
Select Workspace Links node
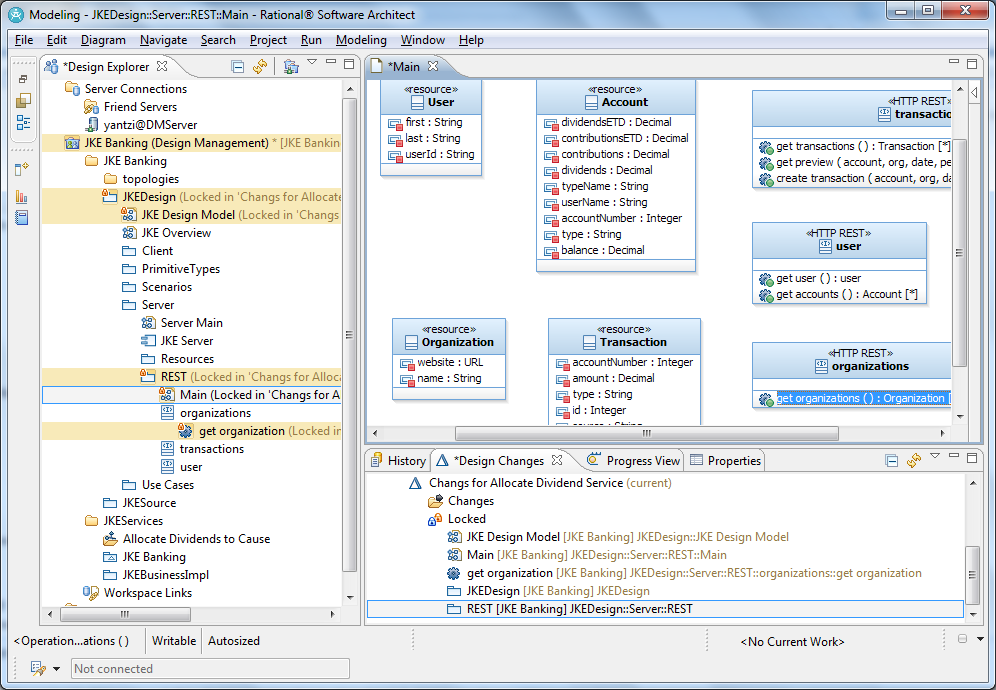(x=147, y=593)
